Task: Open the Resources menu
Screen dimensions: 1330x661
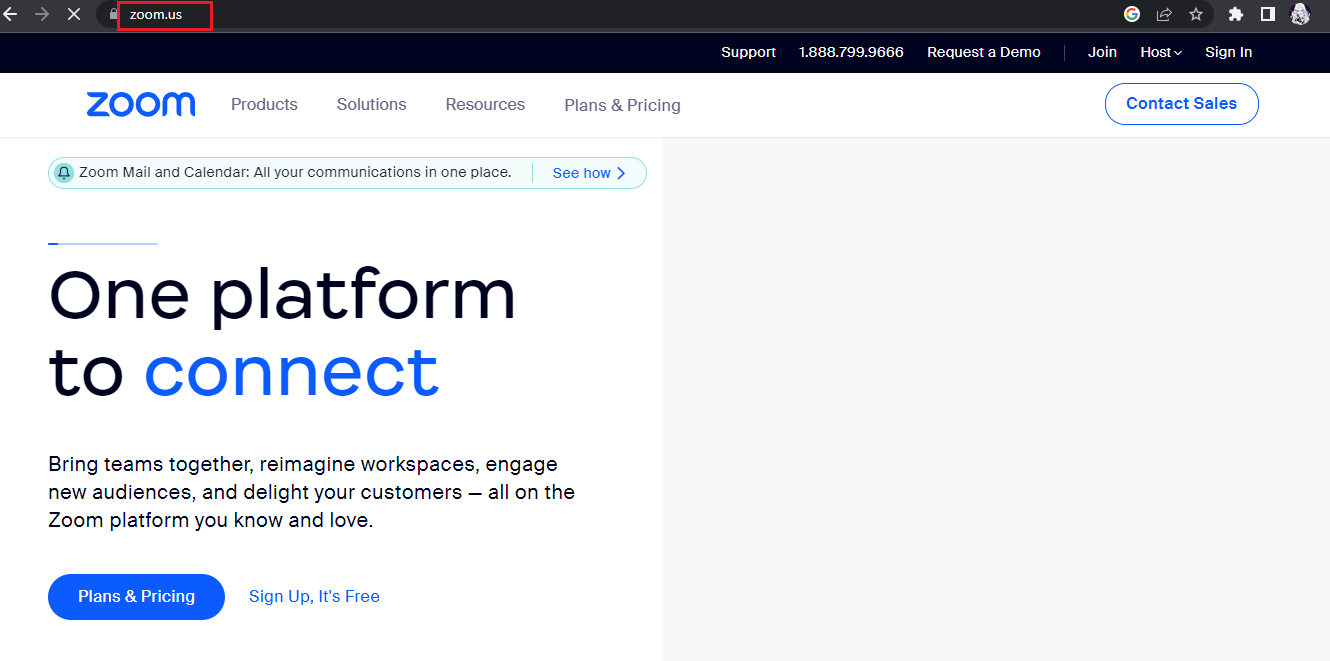Action: click(x=485, y=104)
